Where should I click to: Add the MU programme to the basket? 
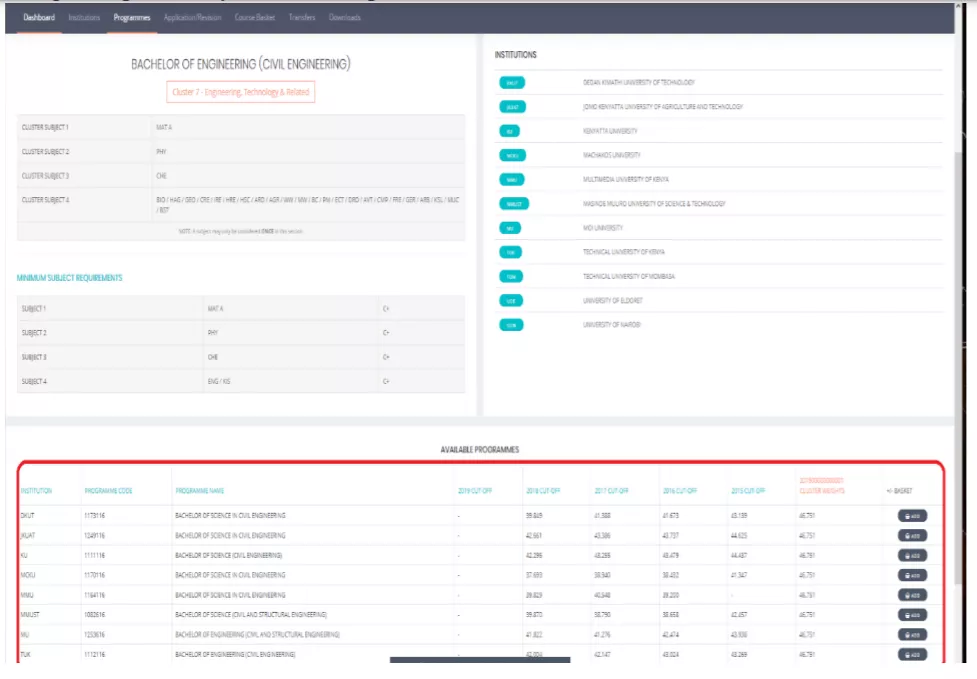click(x=912, y=635)
